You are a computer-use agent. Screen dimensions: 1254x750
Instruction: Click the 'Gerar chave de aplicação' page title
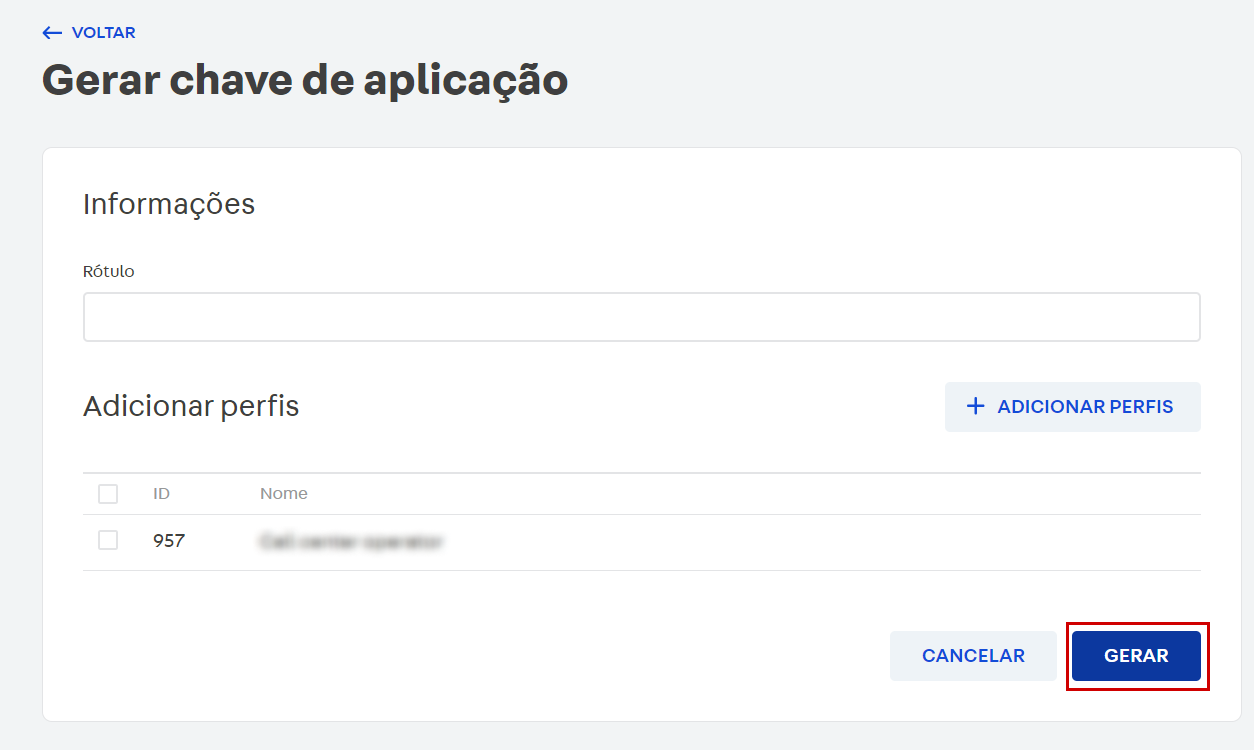click(x=305, y=80)
